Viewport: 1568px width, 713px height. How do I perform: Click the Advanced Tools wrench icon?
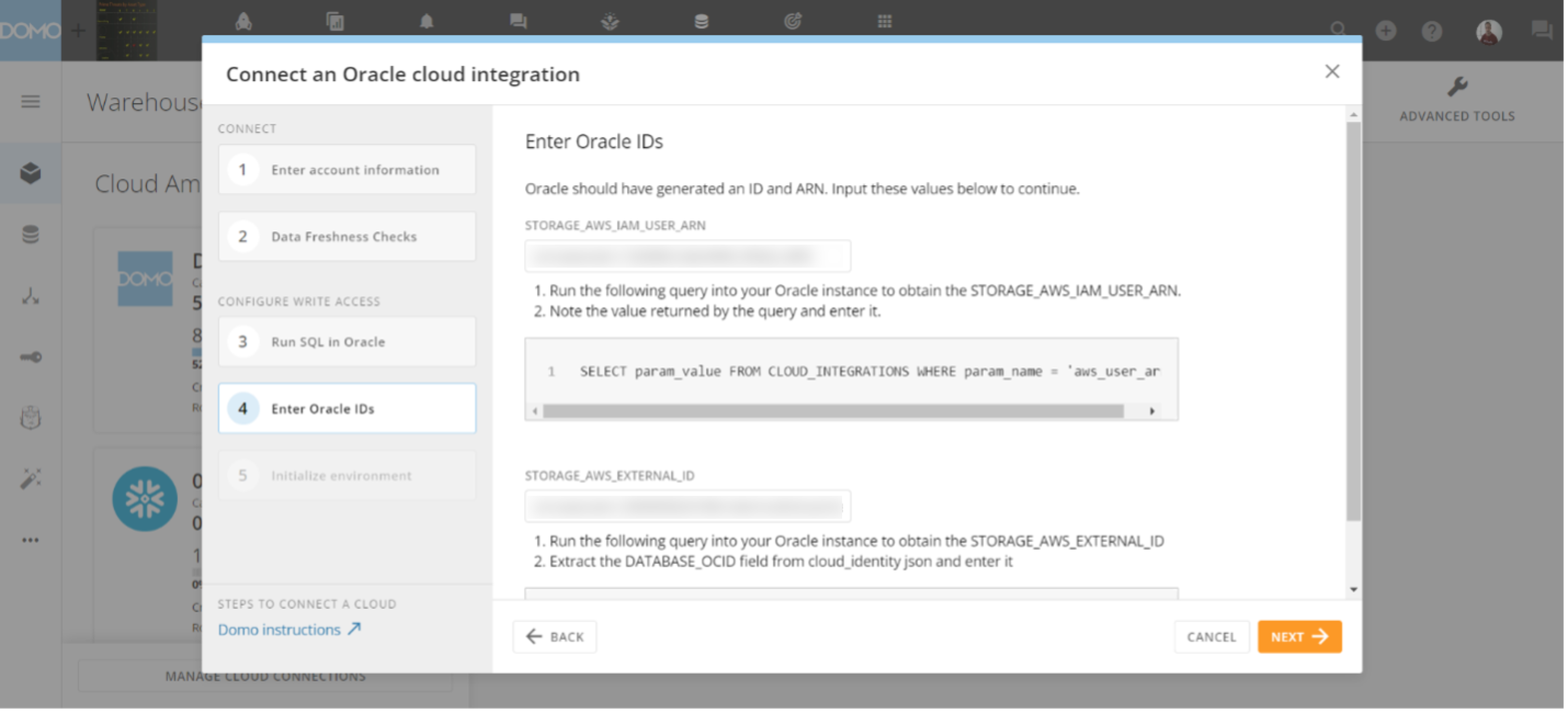(x=1457, y=87)
